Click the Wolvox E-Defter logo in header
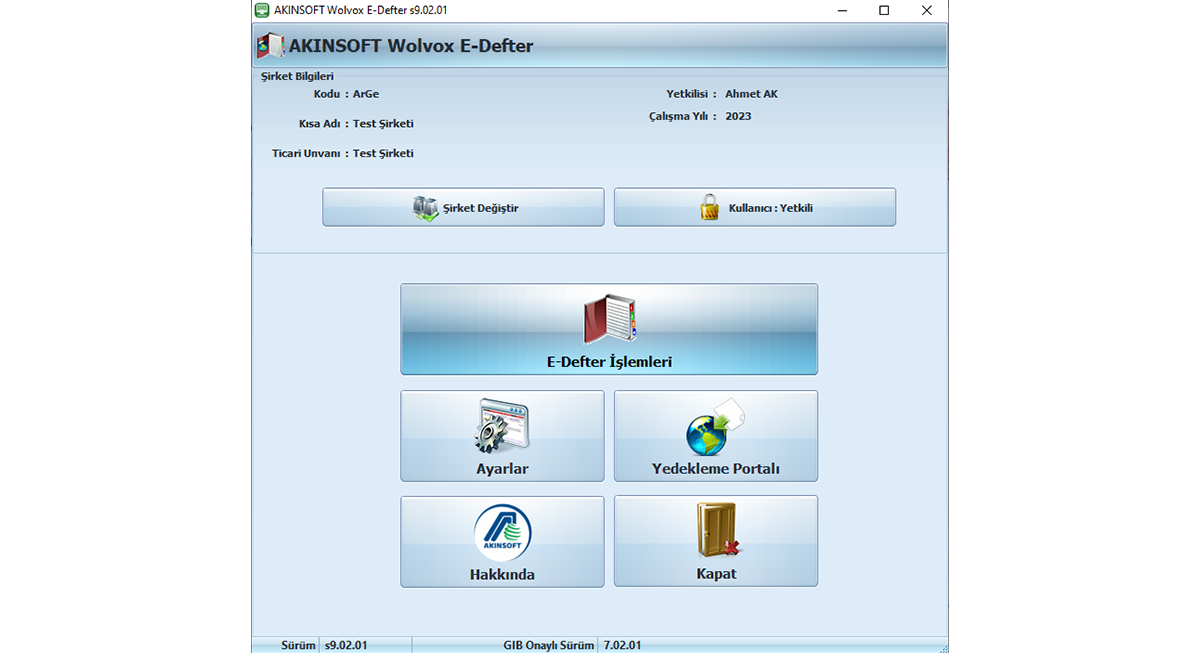This screenshot has height=653, width=1200. point(271,46)
